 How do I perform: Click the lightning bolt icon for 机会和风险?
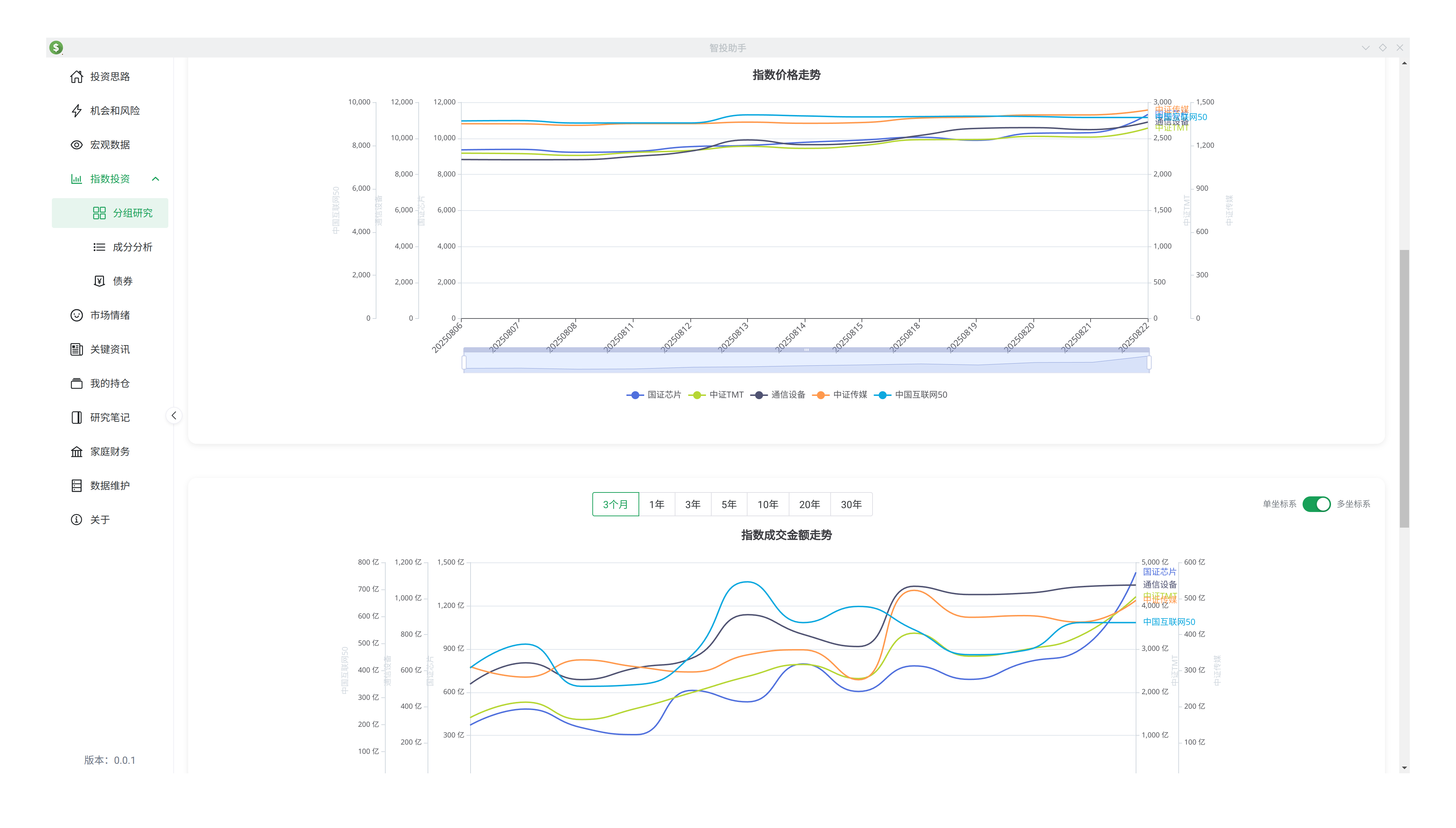(x=76, y=111)
